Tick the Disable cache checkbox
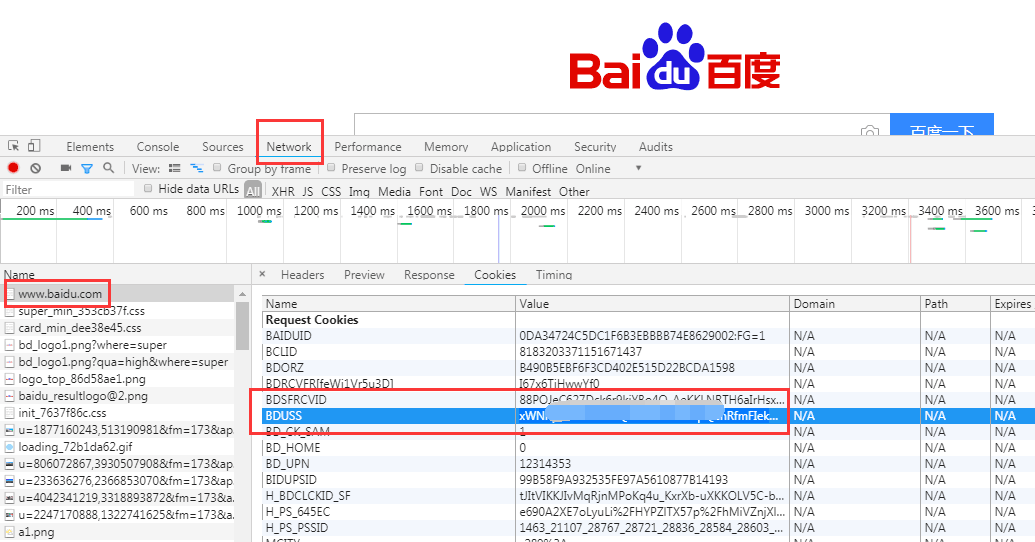 419,168
